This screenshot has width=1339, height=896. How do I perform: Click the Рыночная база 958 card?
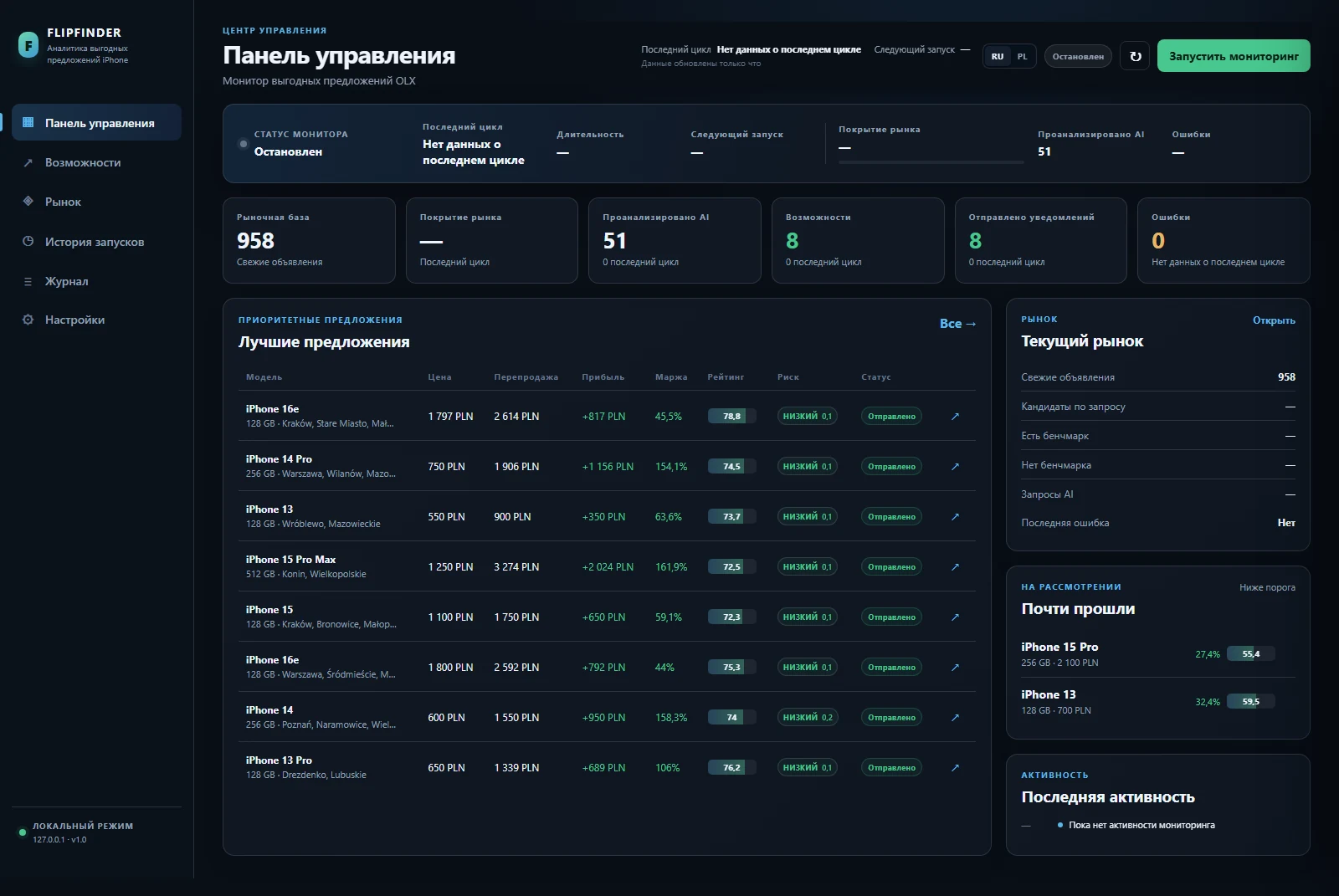coord(309,240)
